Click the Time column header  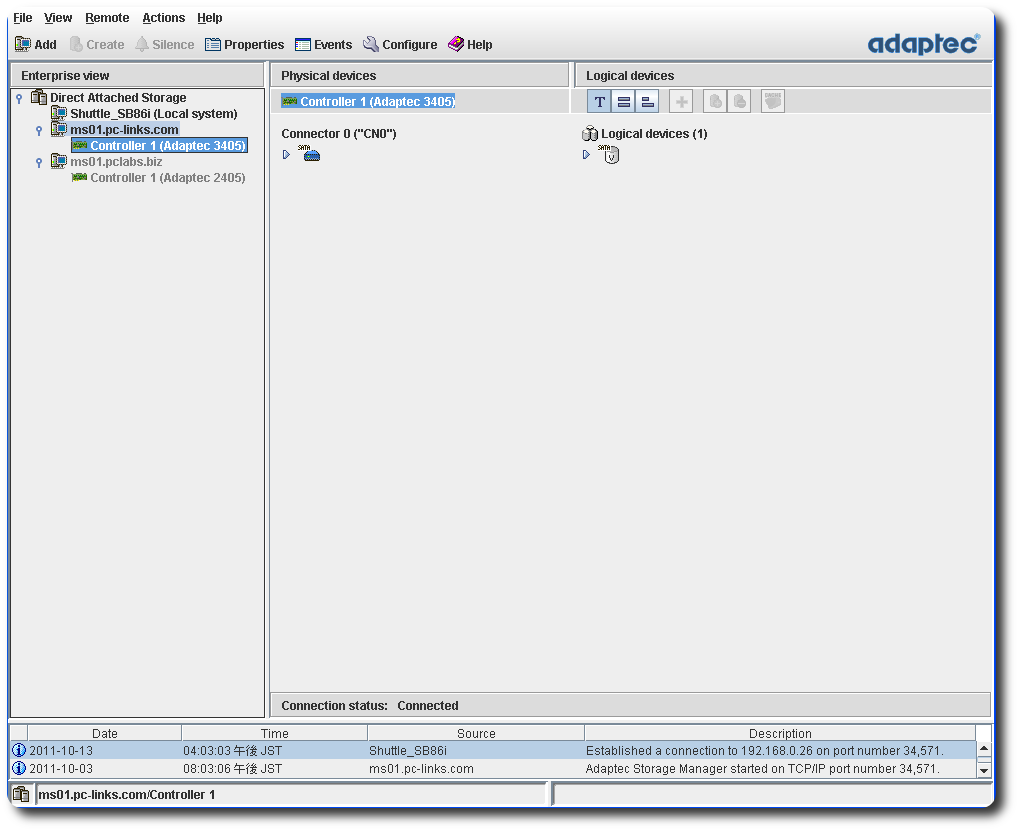(274, 734)
